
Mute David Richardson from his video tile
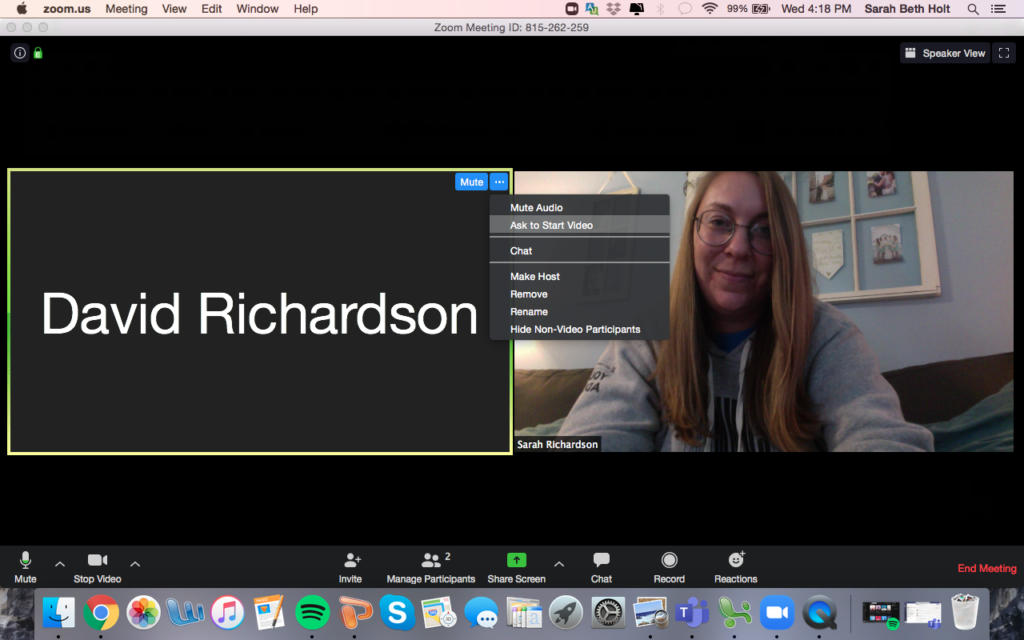(x=471, y=181)
